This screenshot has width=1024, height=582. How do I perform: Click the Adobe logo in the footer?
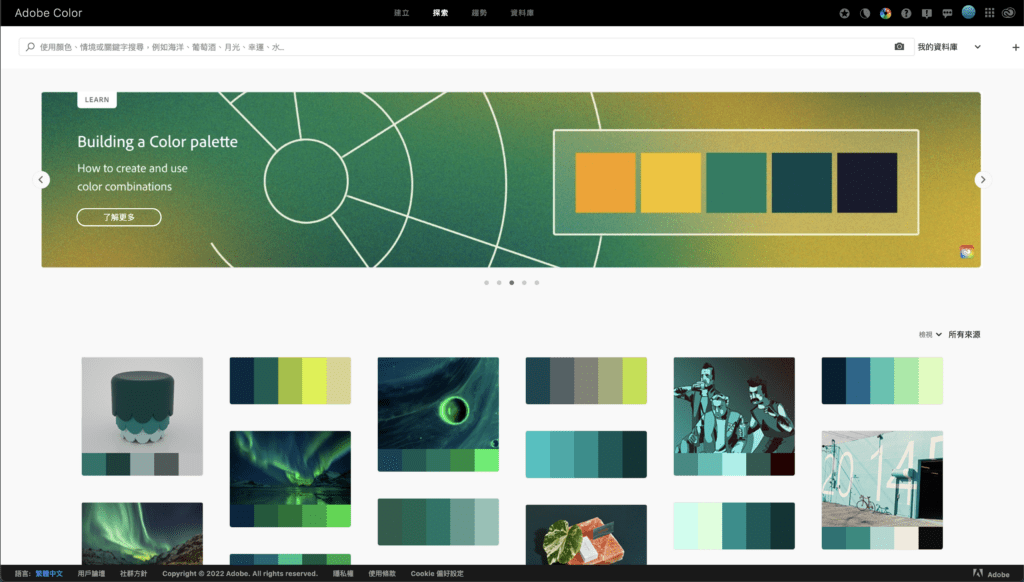coord(991,573)
